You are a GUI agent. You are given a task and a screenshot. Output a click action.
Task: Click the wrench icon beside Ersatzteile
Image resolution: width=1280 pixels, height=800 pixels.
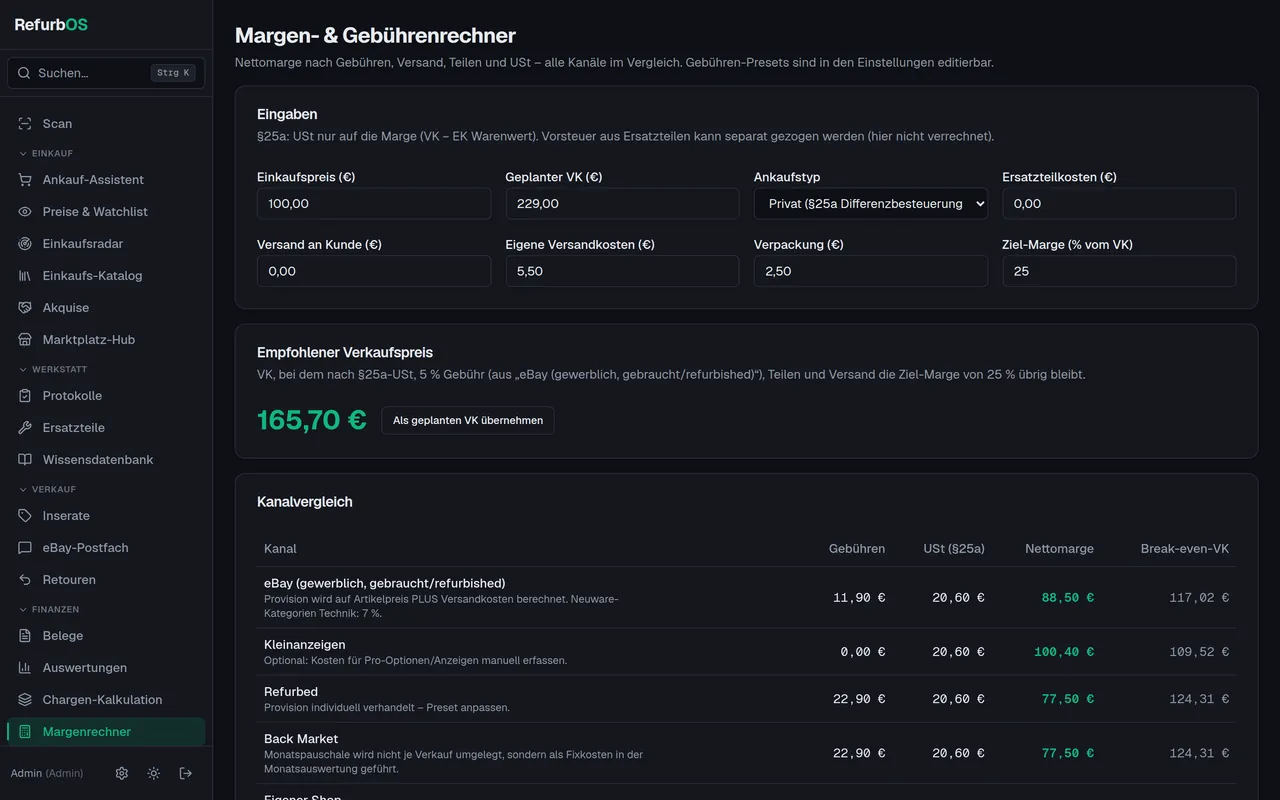pyautogui.click(x=25, y=428)
